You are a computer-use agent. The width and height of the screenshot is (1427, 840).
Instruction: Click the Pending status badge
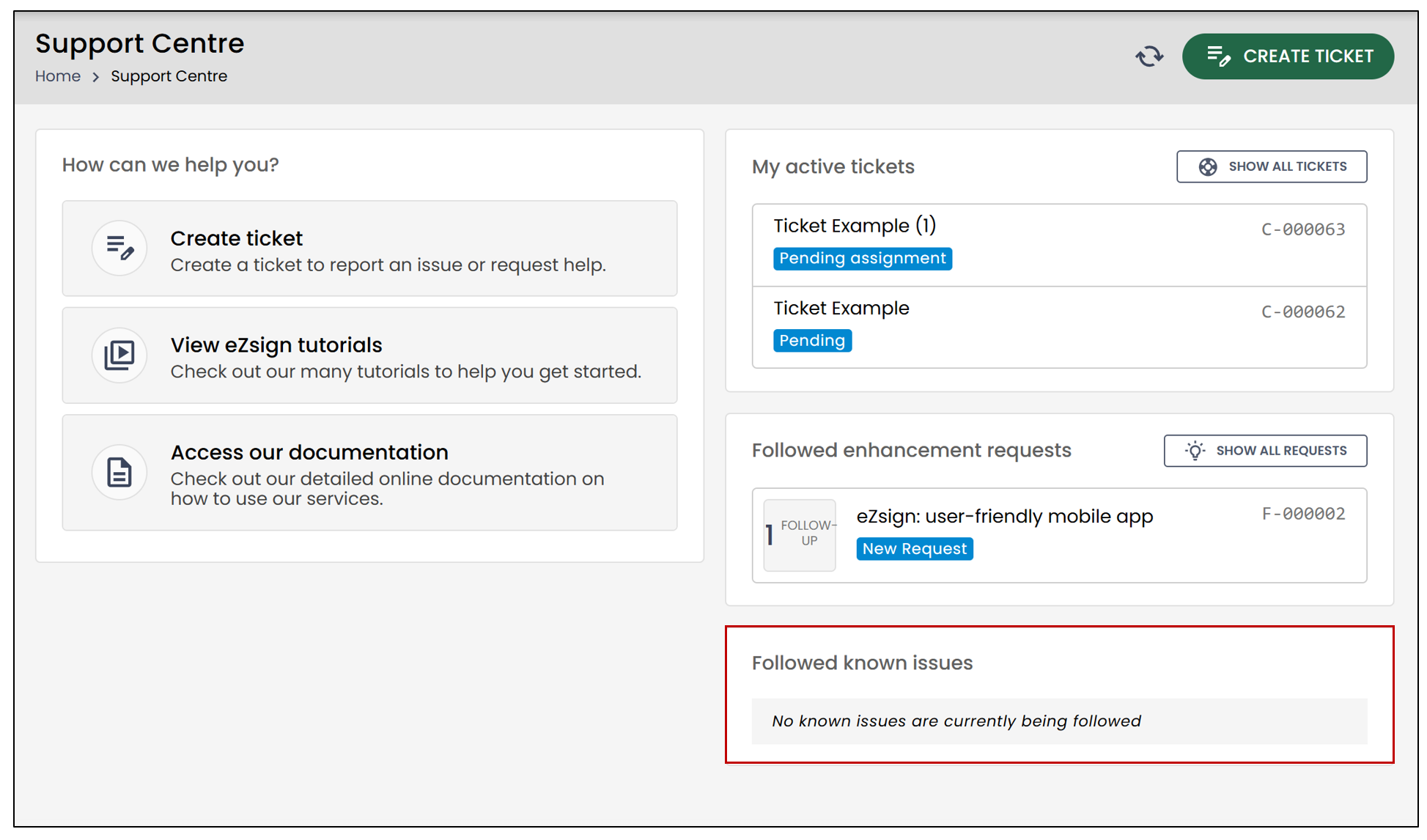[812, 341]
